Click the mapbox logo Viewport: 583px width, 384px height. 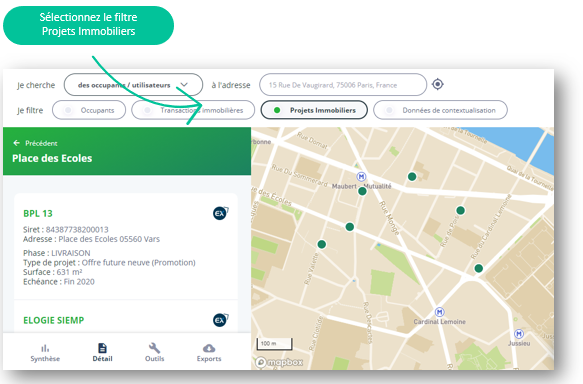[279, 362]
